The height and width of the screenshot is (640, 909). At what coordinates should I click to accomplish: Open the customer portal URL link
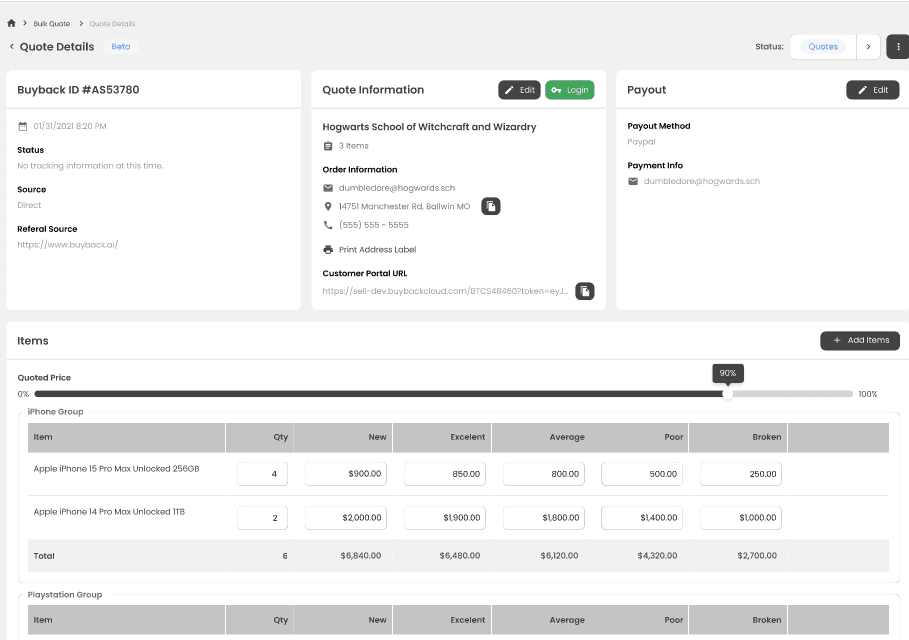[x=445, y=291]
